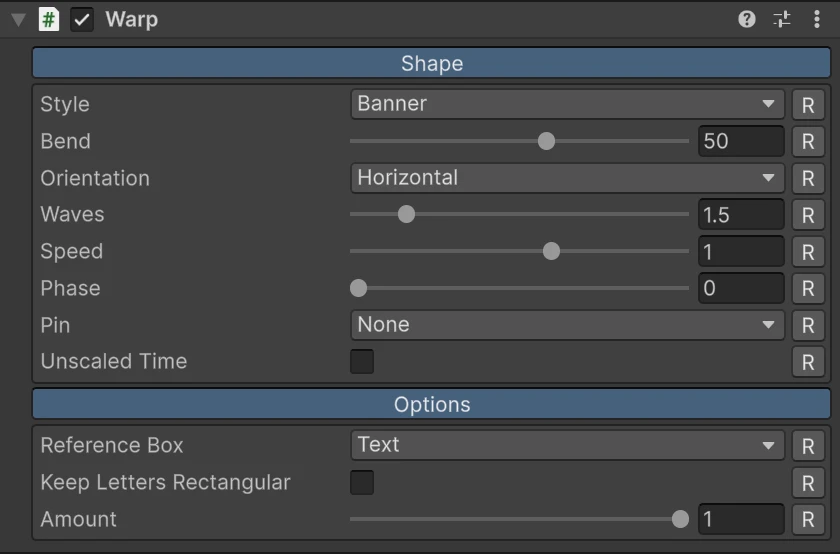This screenshot has width=840, height=554.
Task: Reset Phase with its R button
Action: (808, 288)
